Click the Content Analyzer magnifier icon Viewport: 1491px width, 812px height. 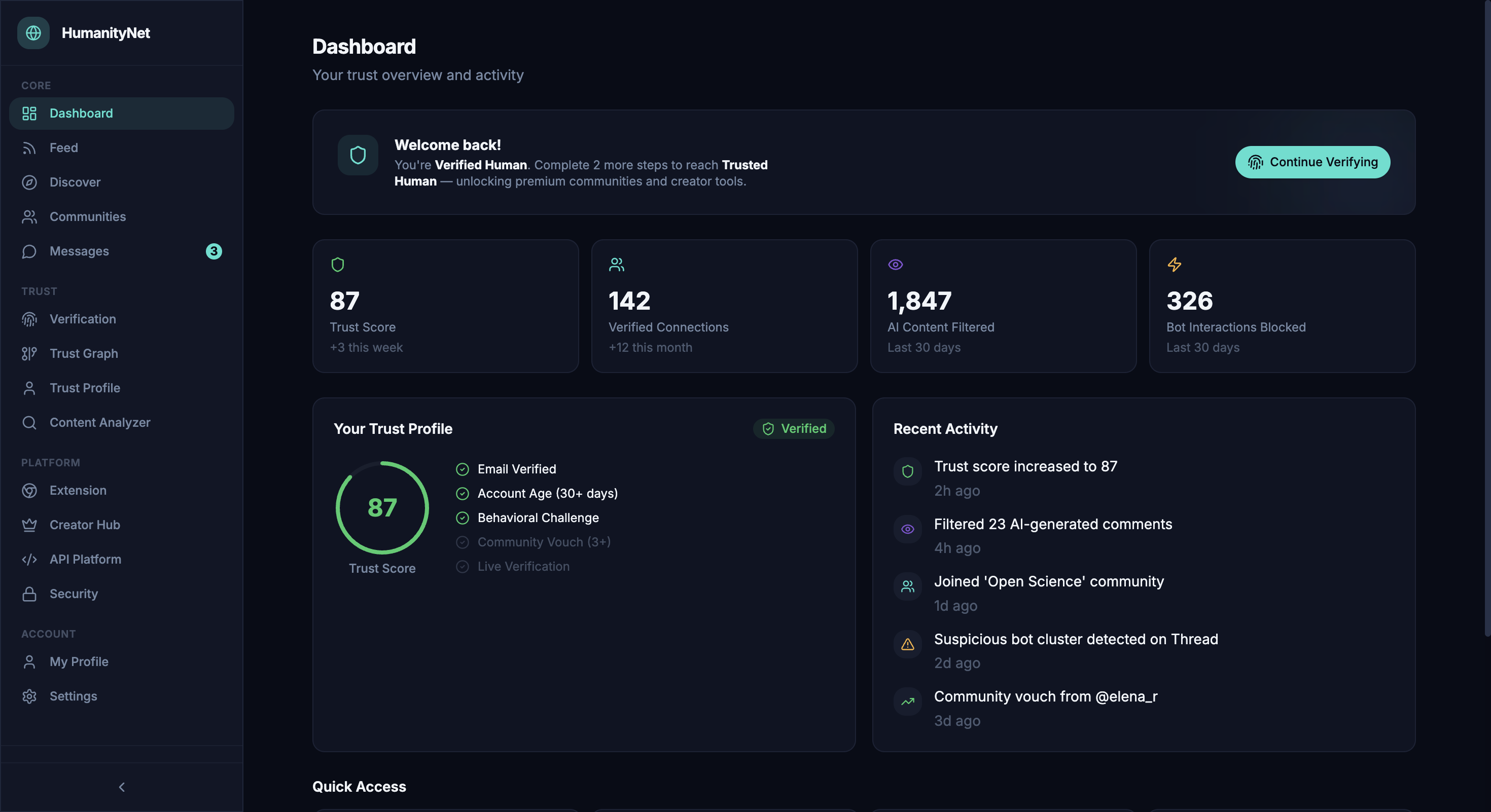[29, 423]
